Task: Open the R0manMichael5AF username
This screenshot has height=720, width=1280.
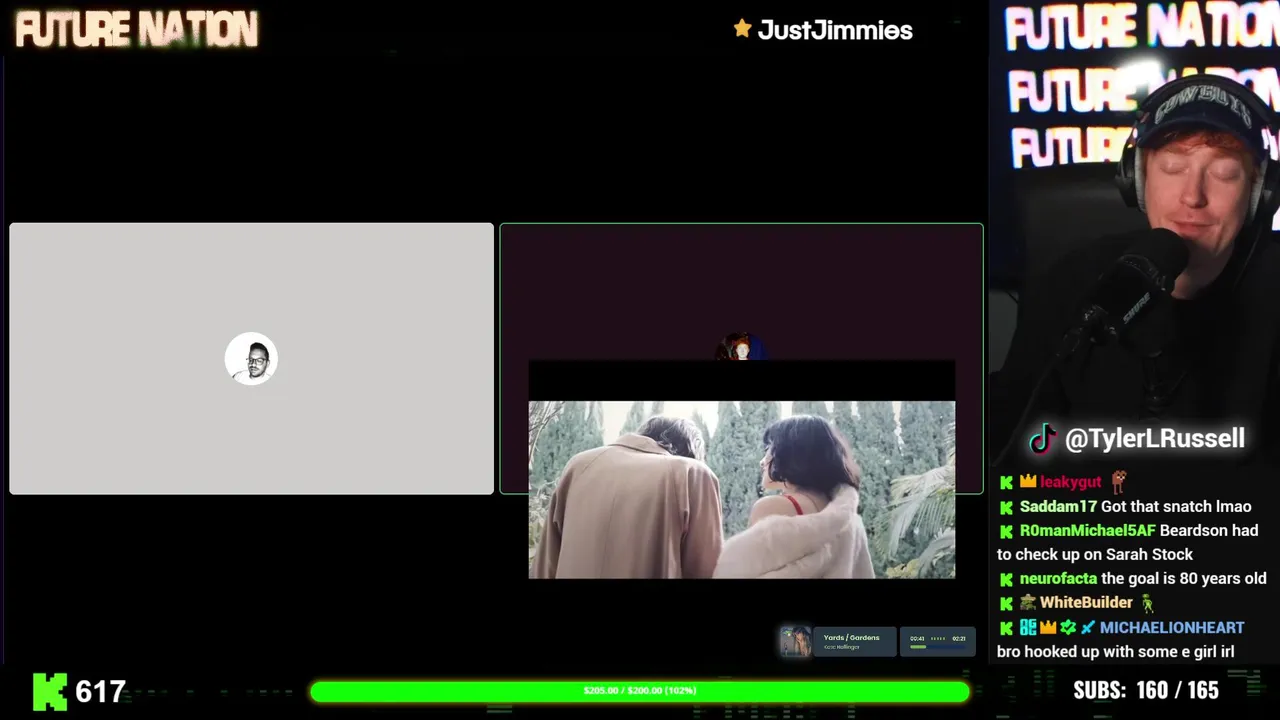Action: pos(1088,531)
